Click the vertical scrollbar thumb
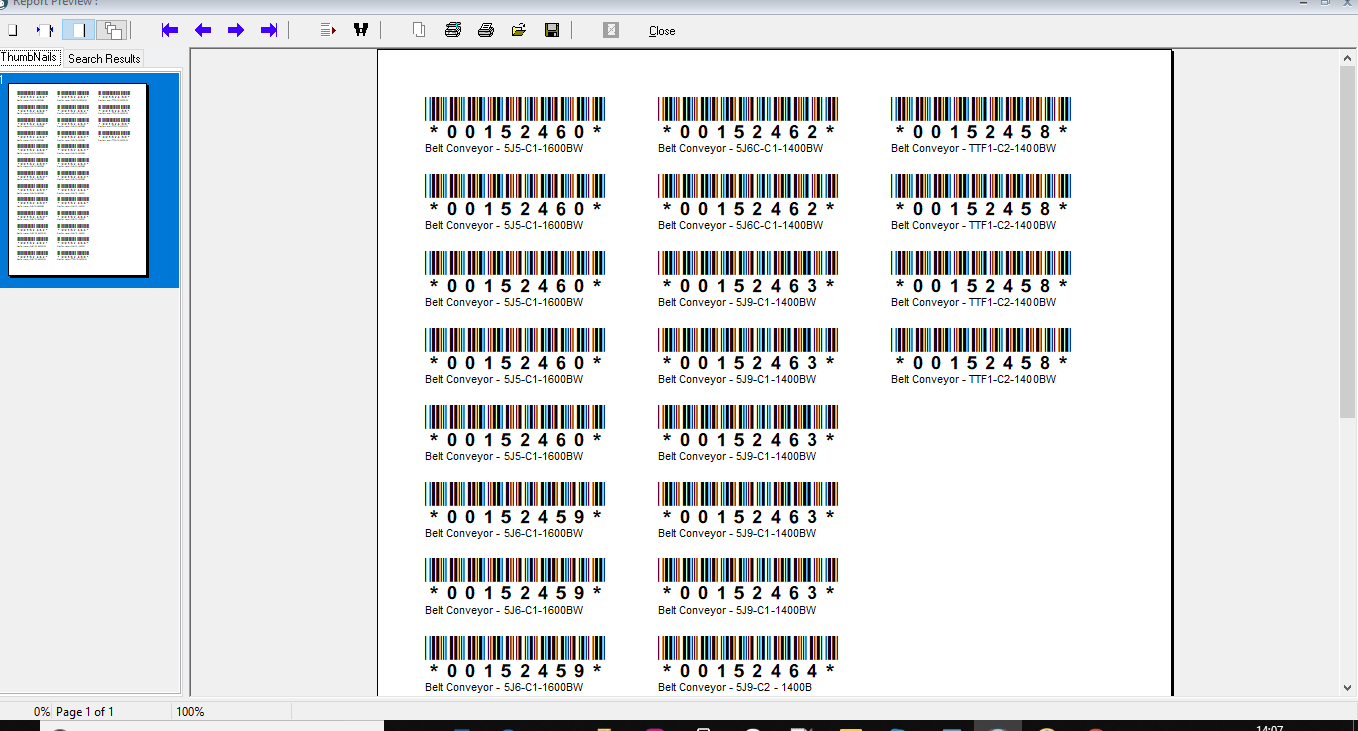This screenshot has height=731, width=1358. tap(1347, 243)
